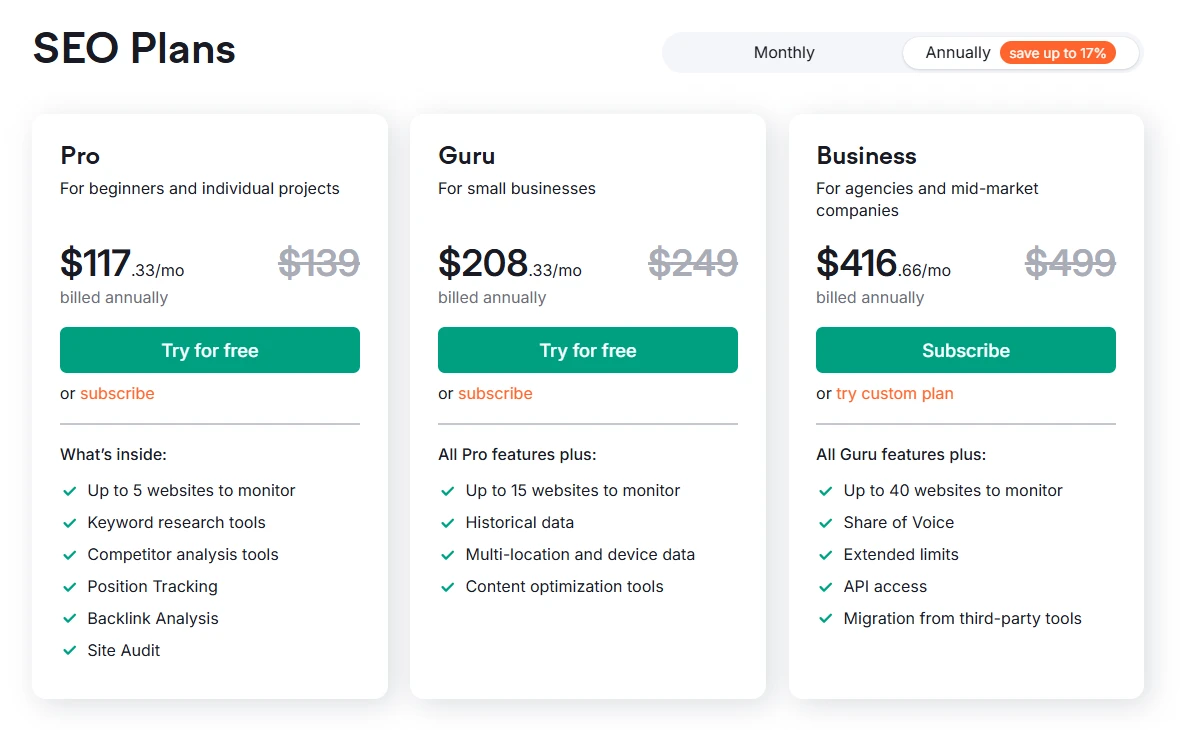Start Pro plan with Try for free
The width and height of the screenshot is (1183, 730).
tap(210, 350)
